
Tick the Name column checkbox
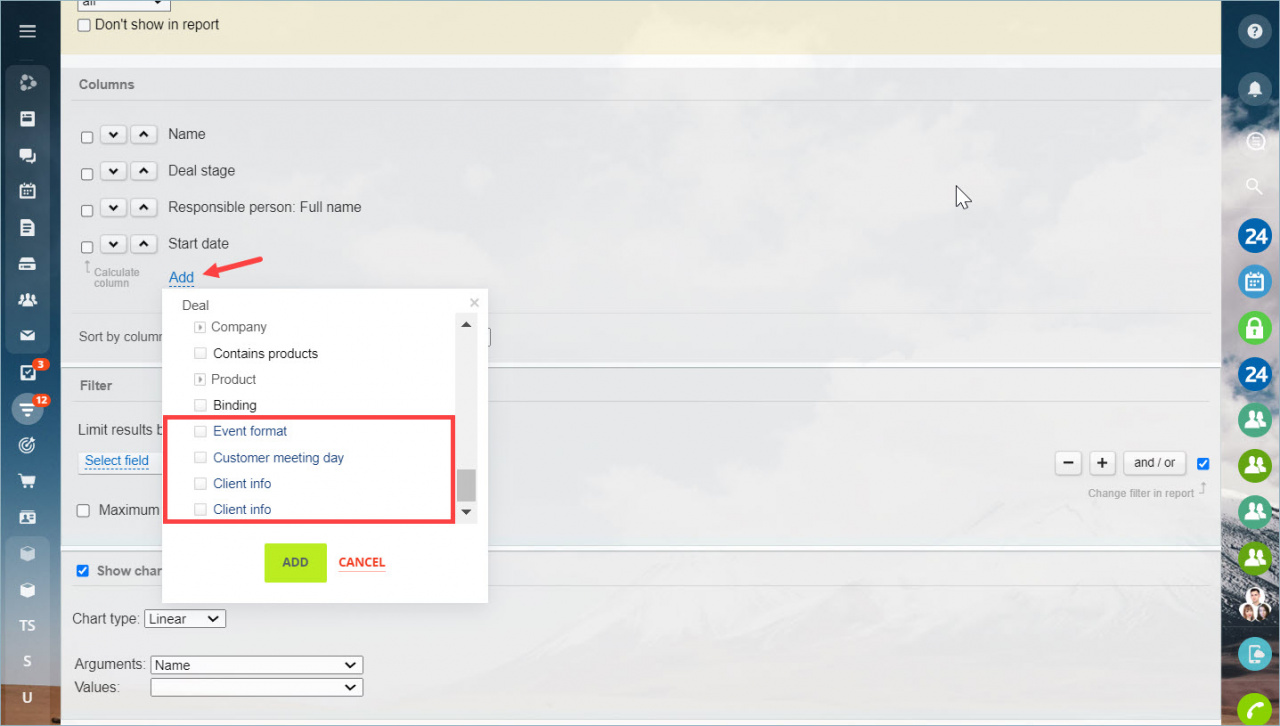tap(87, 137)
